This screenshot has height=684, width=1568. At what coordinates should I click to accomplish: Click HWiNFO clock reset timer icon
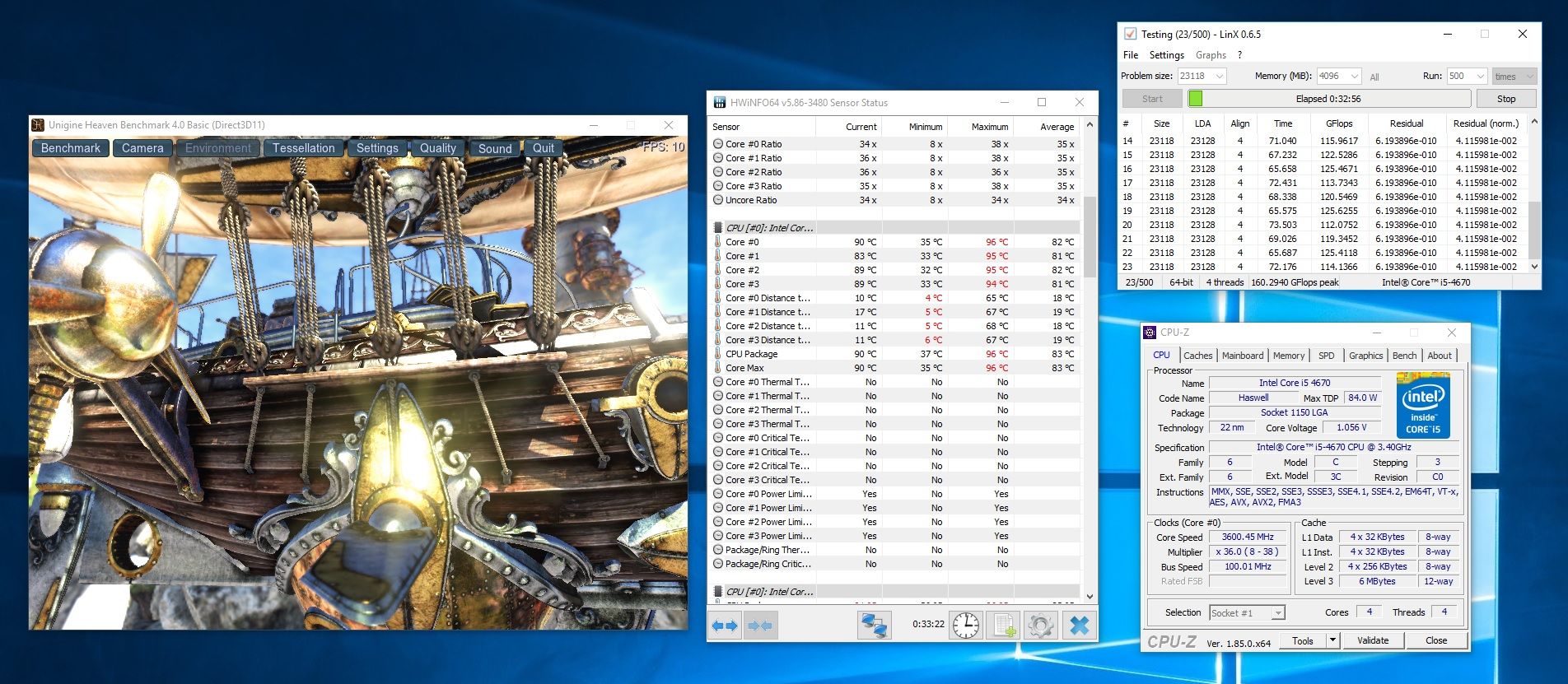tap(966, 626)
